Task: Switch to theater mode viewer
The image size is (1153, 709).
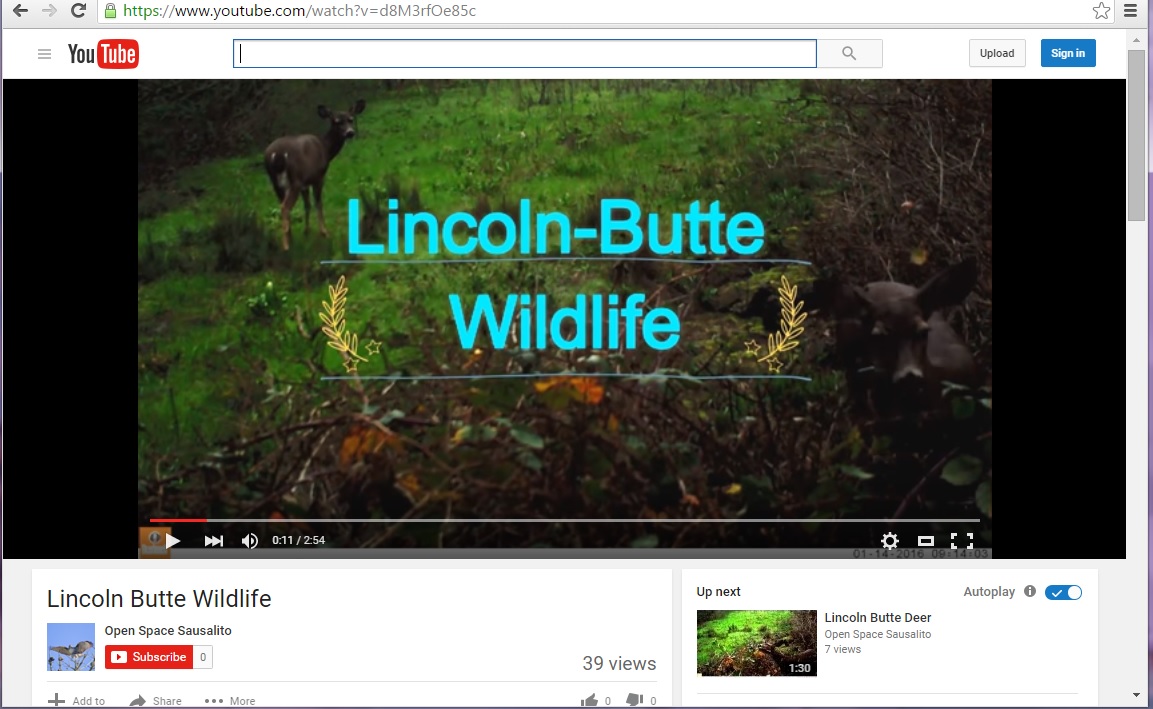Action: [x=925, y=541]
